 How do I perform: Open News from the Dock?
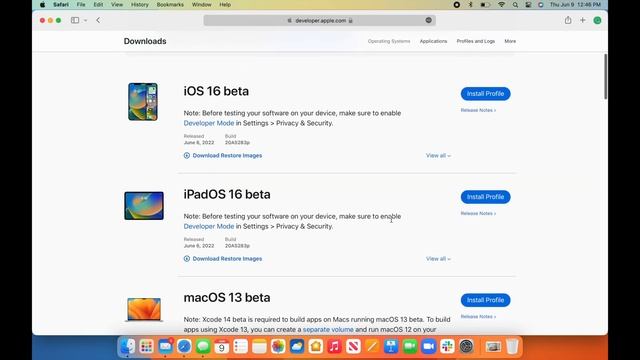tap(353, 347)
